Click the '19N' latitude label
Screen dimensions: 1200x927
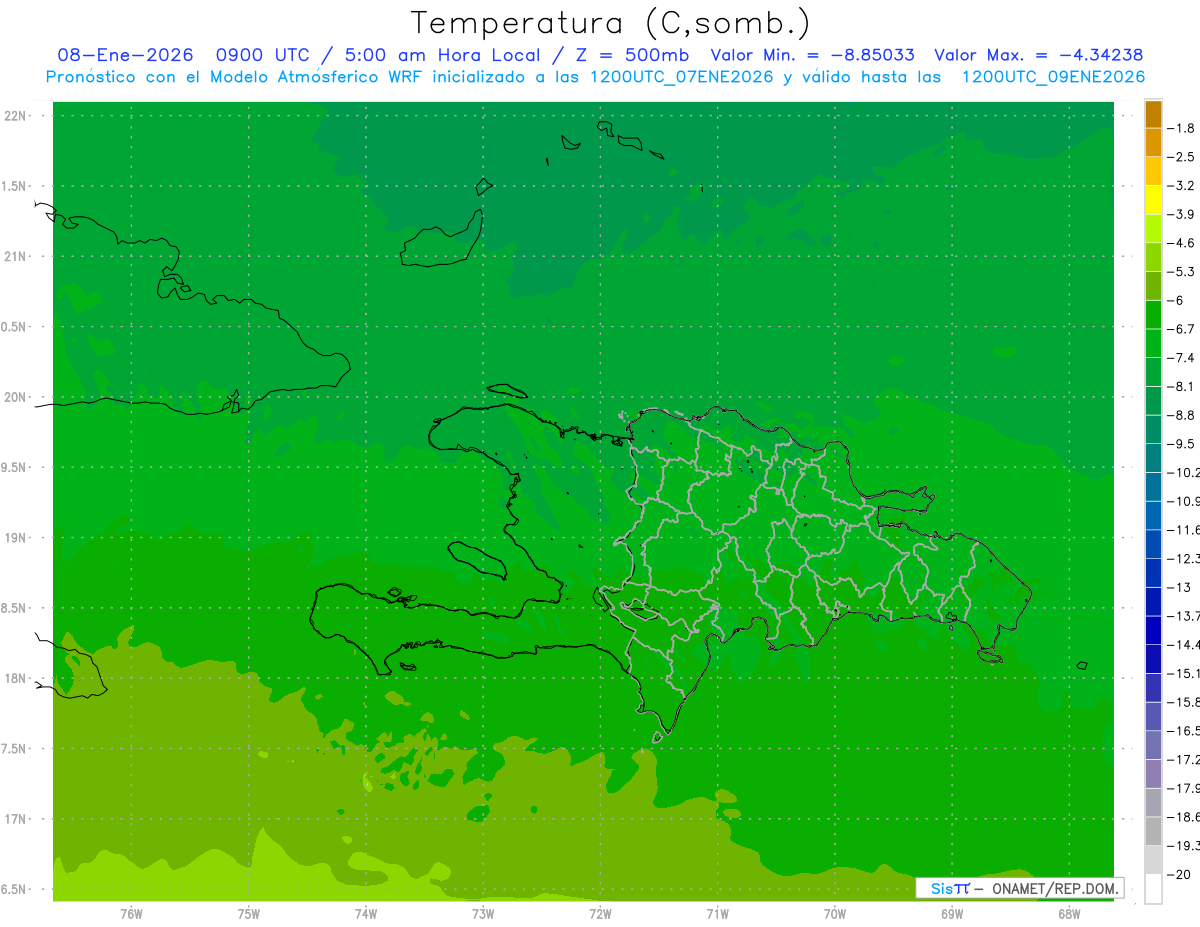click(x=16, y=538)
